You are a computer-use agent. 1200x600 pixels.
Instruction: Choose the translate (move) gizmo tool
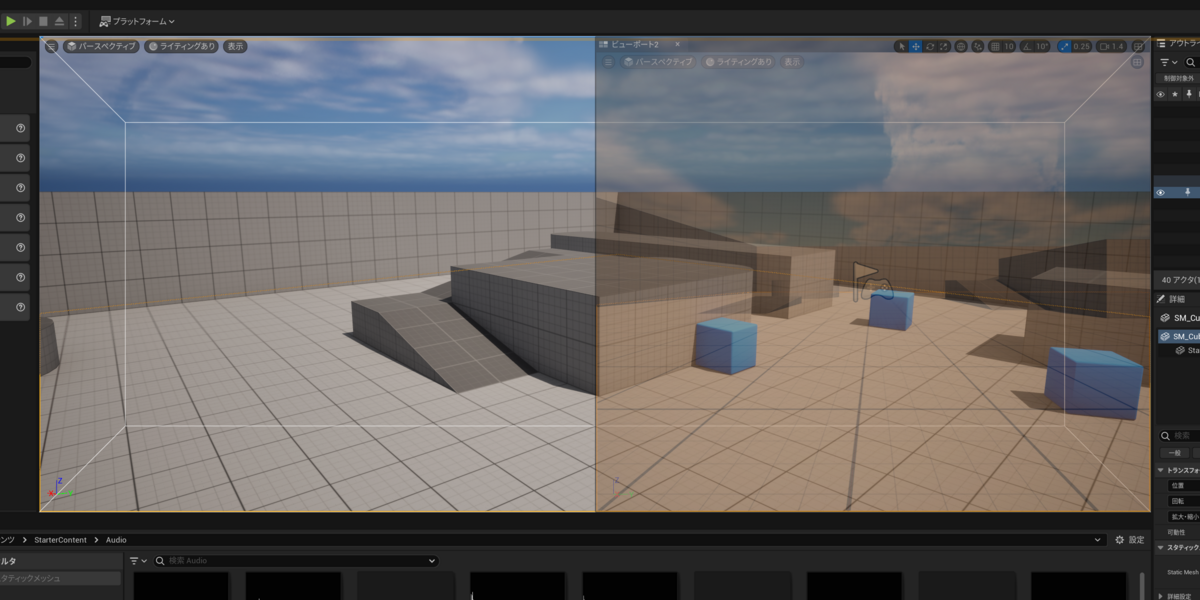pos(915,46)
